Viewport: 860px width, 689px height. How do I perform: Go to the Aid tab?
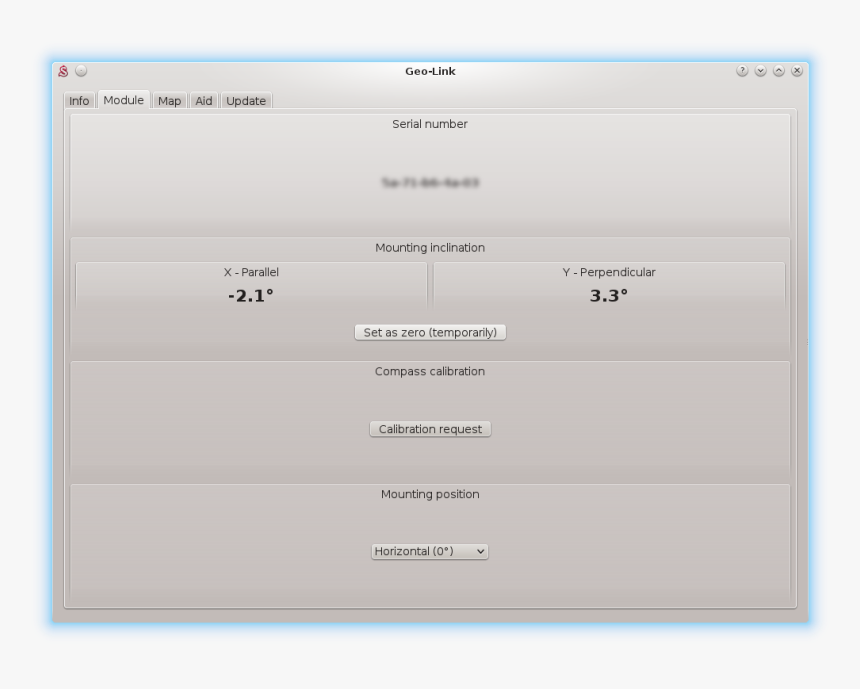click(203, 101)
